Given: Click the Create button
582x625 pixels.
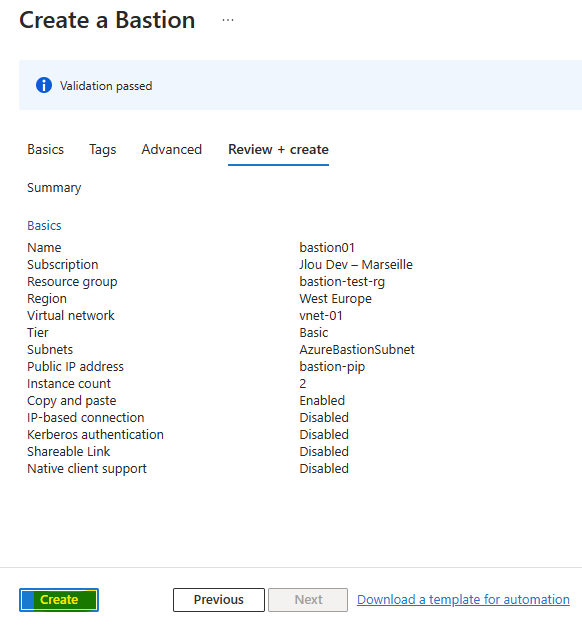Looking at the screenshot, I should click(59, 599).
